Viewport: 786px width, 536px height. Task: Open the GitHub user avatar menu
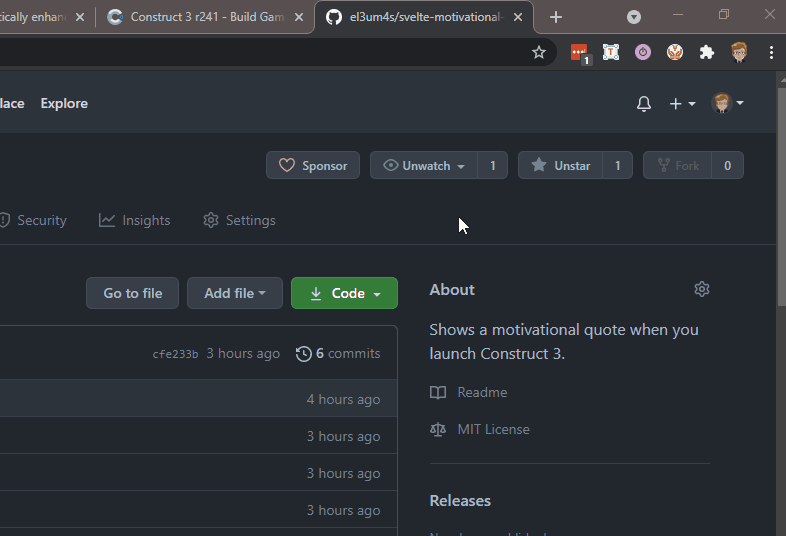[727, 103]
